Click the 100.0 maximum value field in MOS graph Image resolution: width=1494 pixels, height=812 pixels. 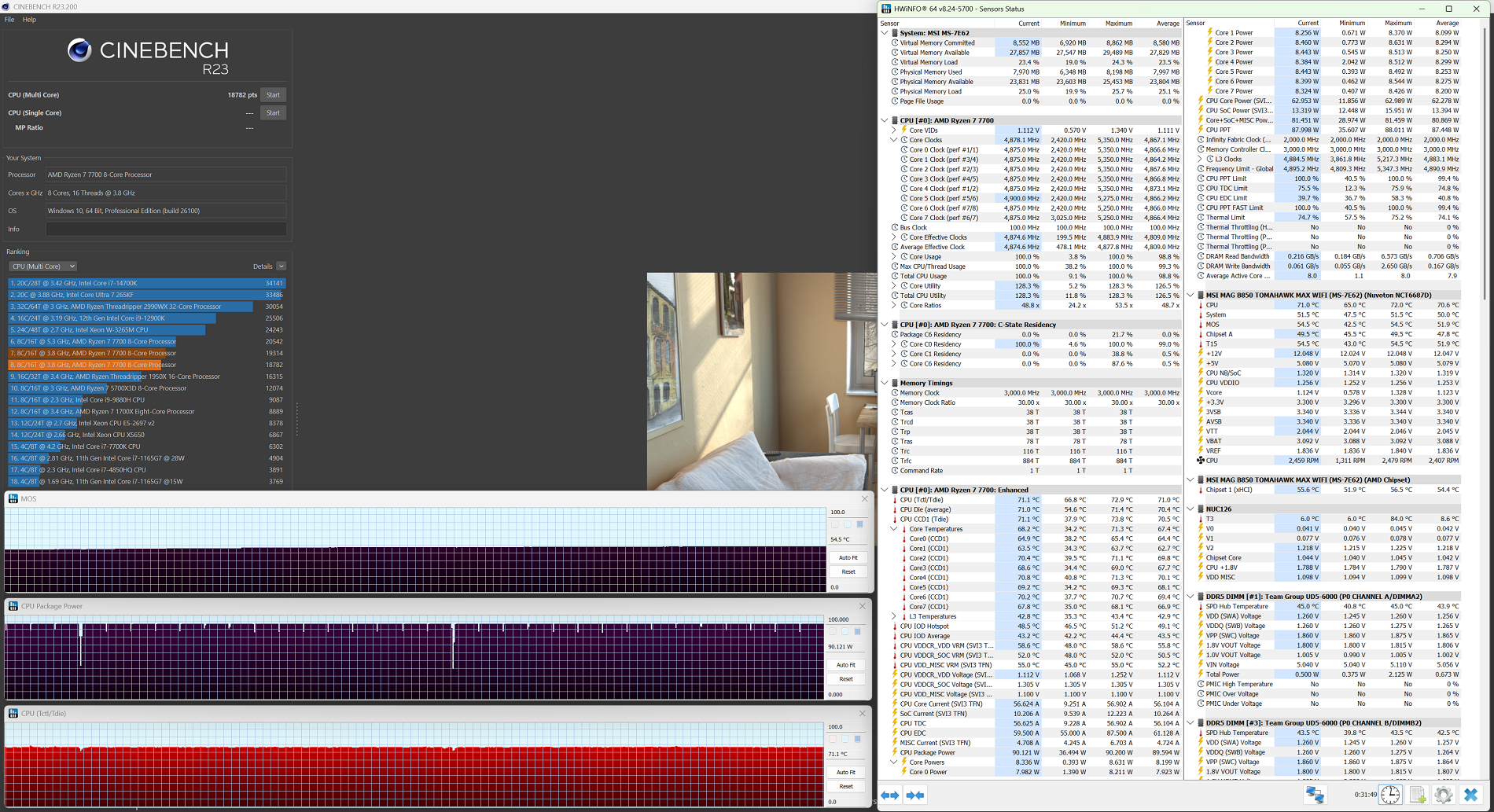[x=848, y=512]
